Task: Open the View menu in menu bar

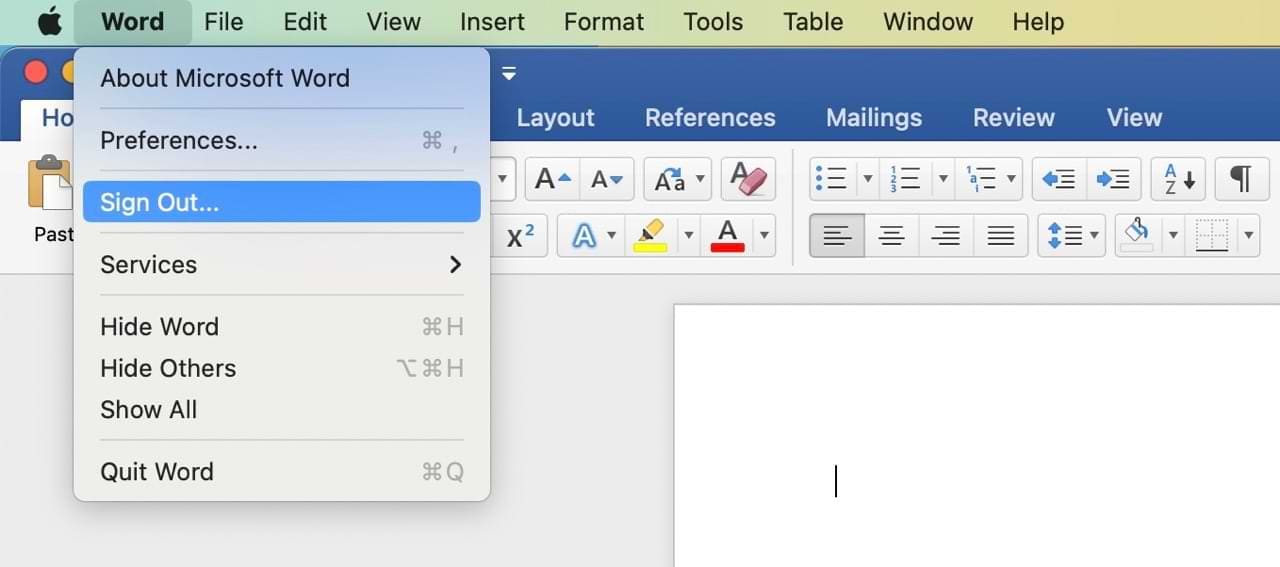Action: click(394, 22)
